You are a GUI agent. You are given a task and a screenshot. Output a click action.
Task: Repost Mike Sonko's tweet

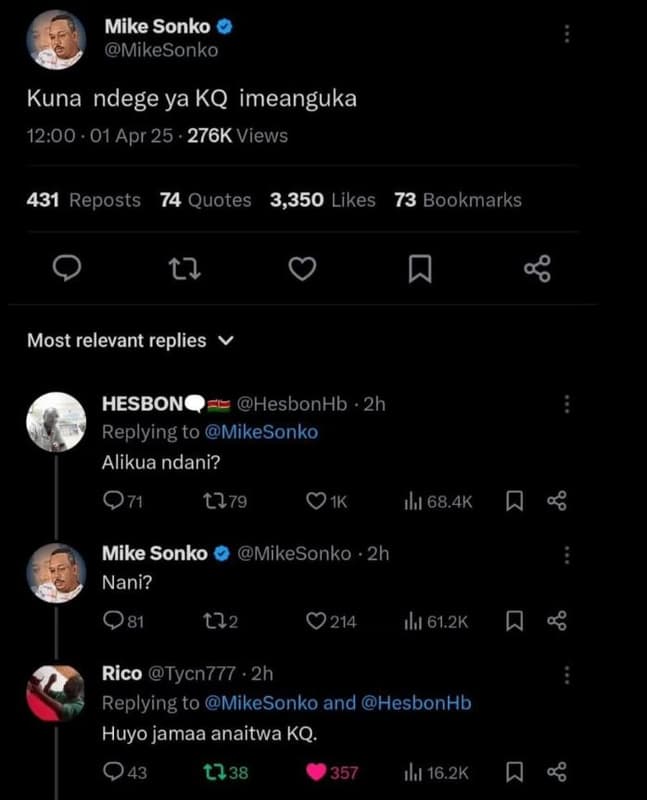tap(184, 268)
